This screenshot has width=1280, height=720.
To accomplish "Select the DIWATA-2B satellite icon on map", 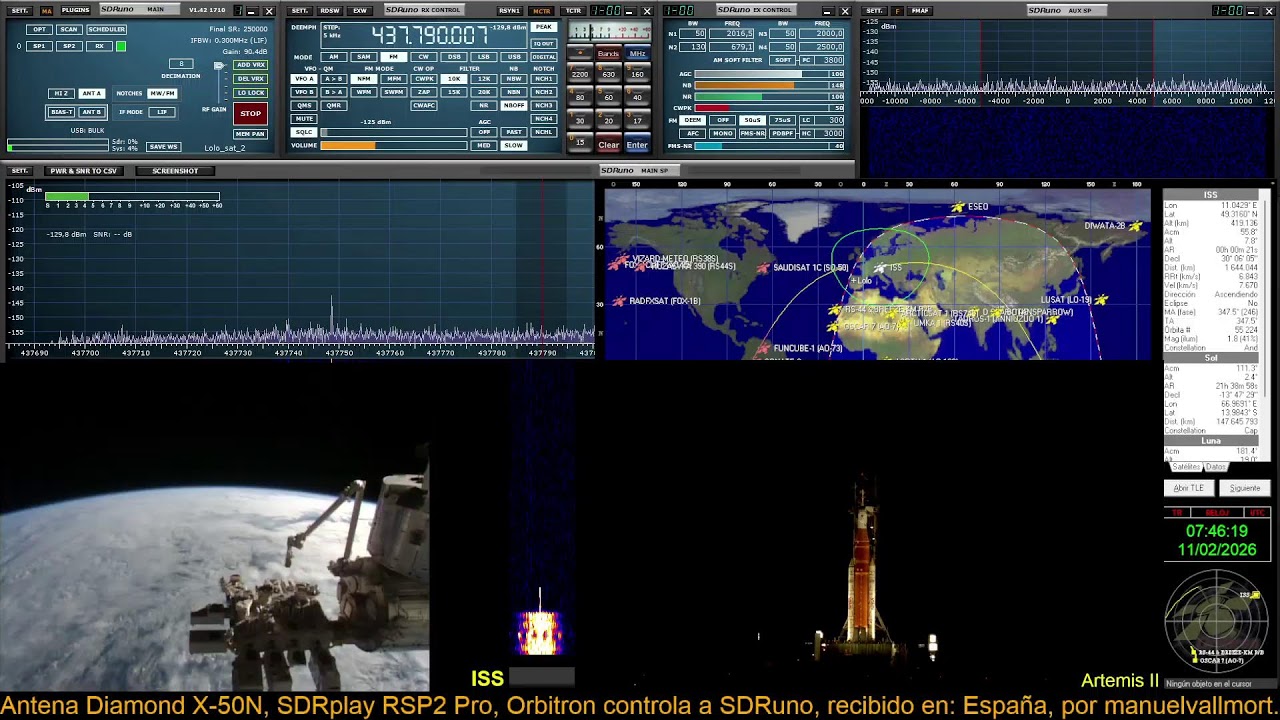I will [1135, 226].
